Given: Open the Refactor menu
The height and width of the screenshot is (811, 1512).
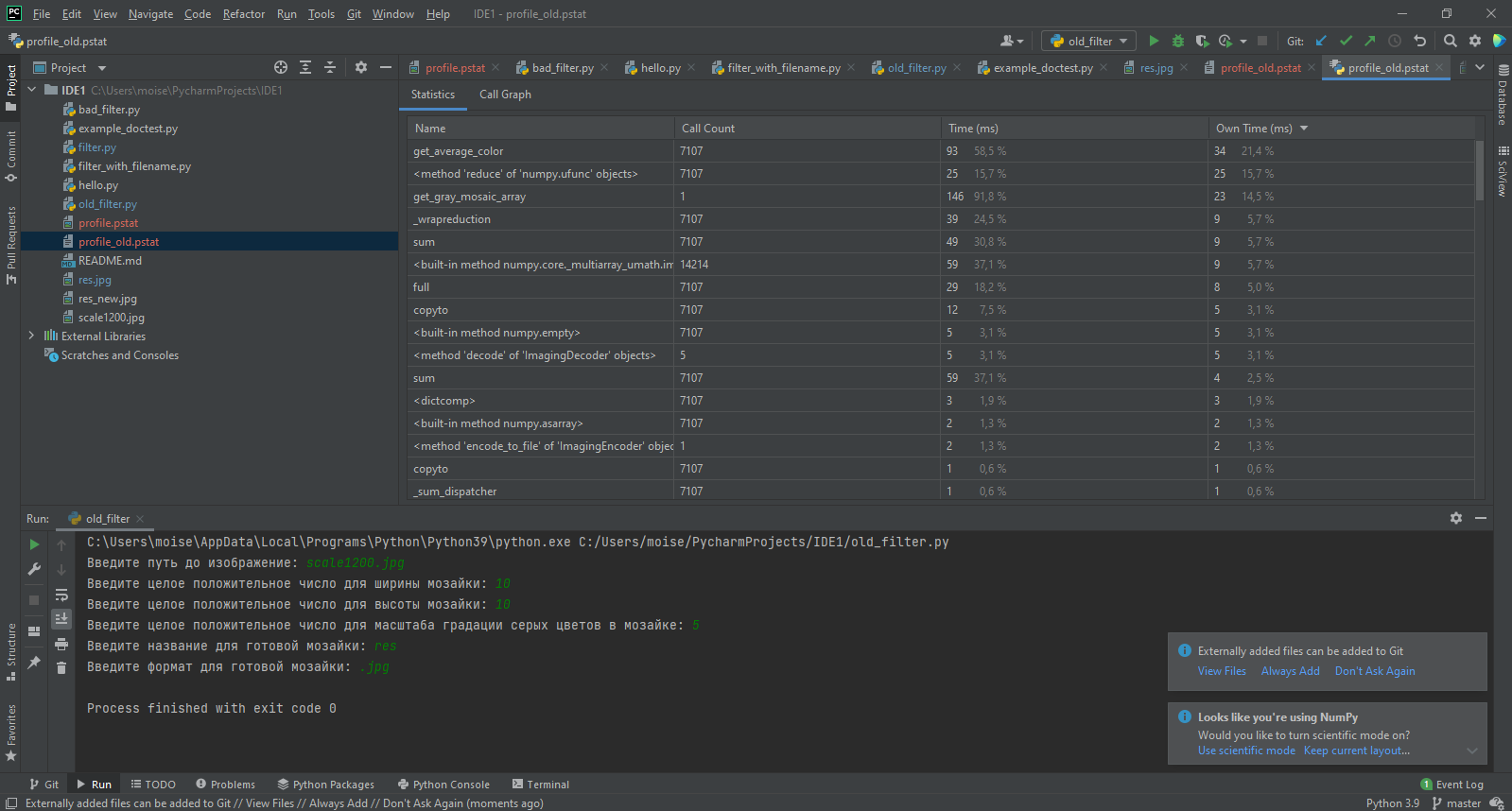Looking at the screenshot, I should pos(243,14).
